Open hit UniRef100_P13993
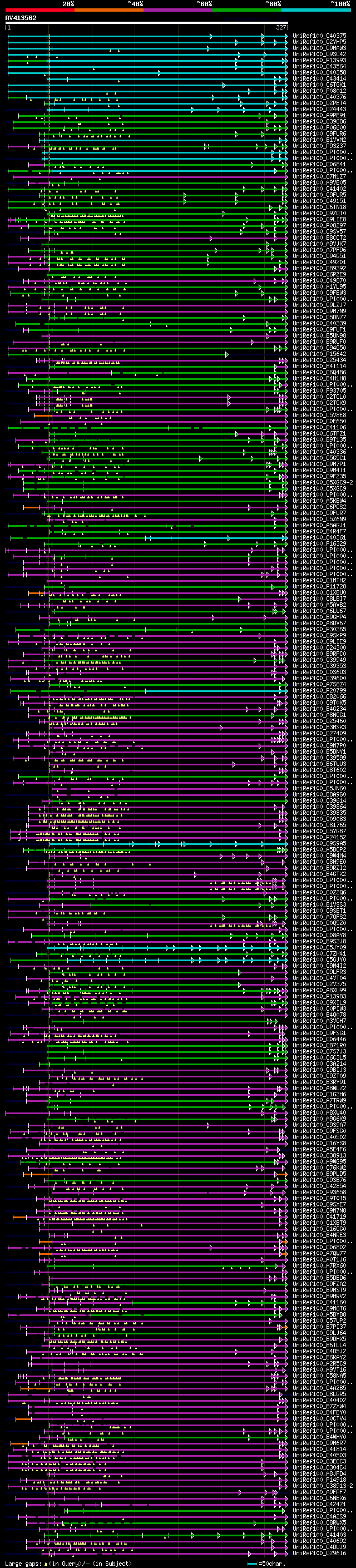Image resolution: width=356 pixels, height=1568 pixels. click(319, 60)
